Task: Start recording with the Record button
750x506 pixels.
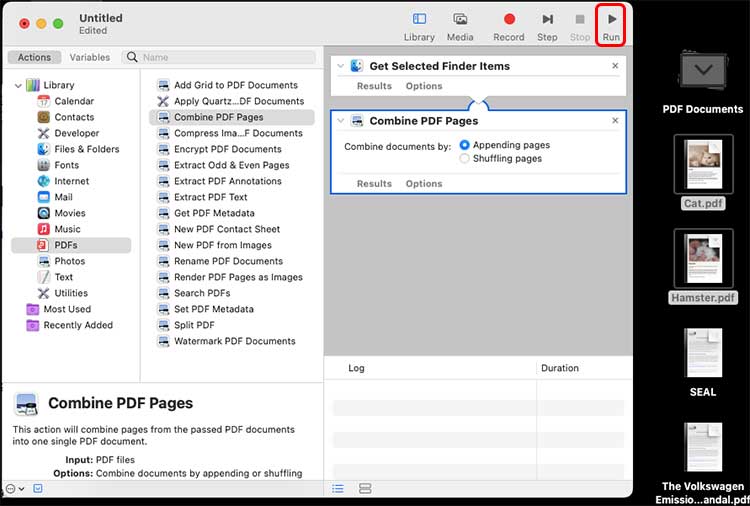Action: [509, 26]
